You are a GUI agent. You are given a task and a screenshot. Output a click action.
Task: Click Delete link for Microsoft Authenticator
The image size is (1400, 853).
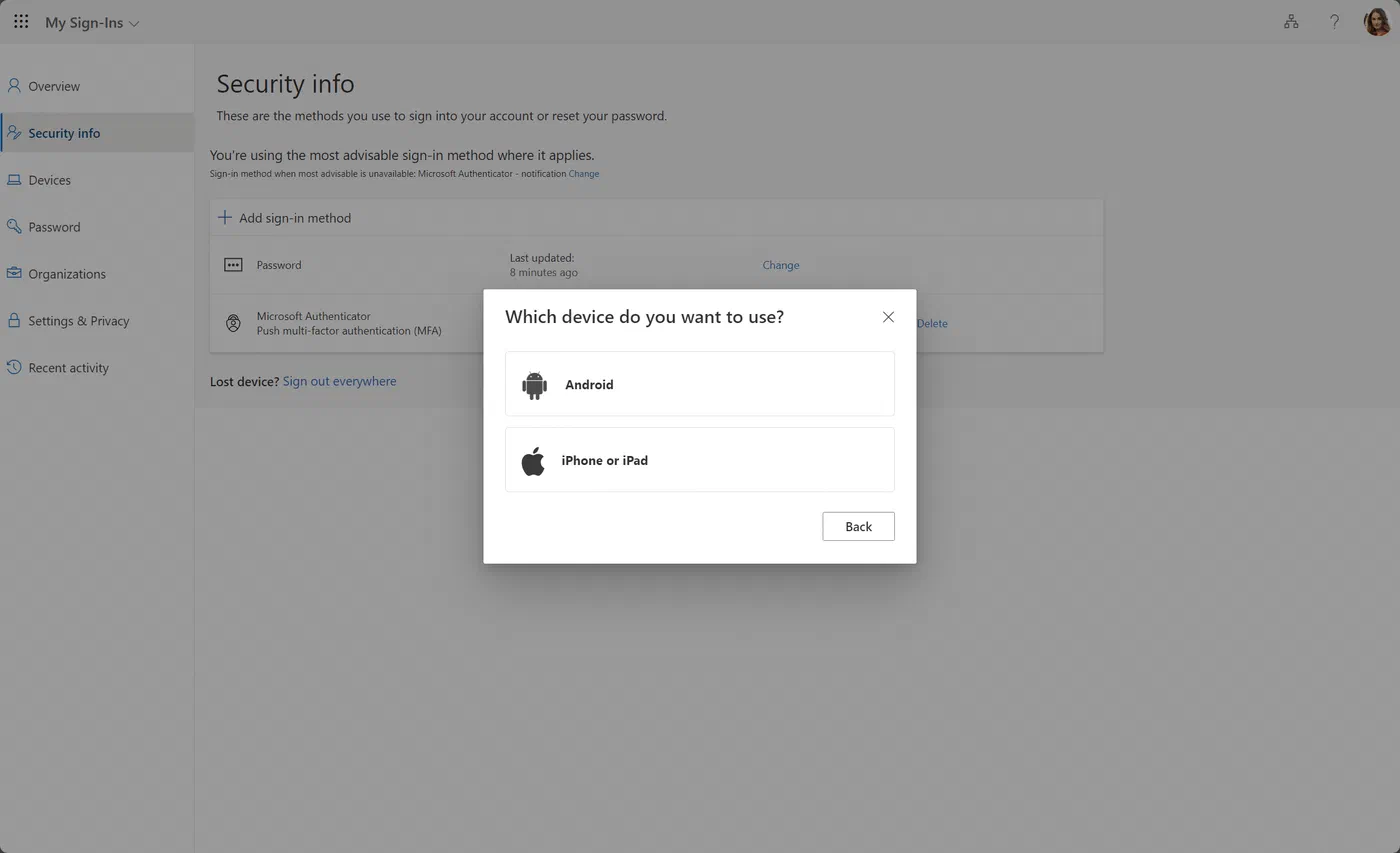click(x=932, y=323)
